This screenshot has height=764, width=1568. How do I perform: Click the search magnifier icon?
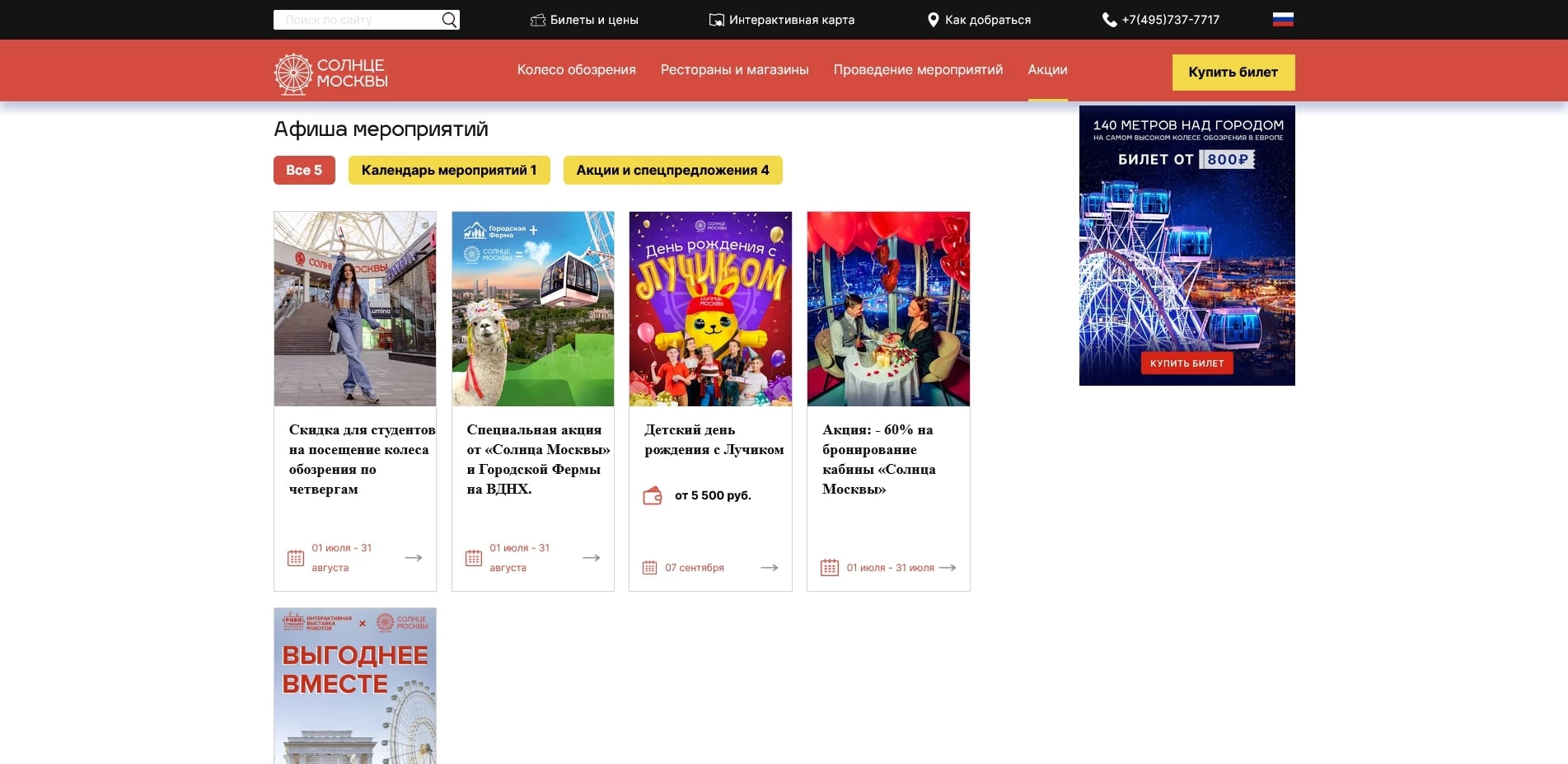pos(449,20)
